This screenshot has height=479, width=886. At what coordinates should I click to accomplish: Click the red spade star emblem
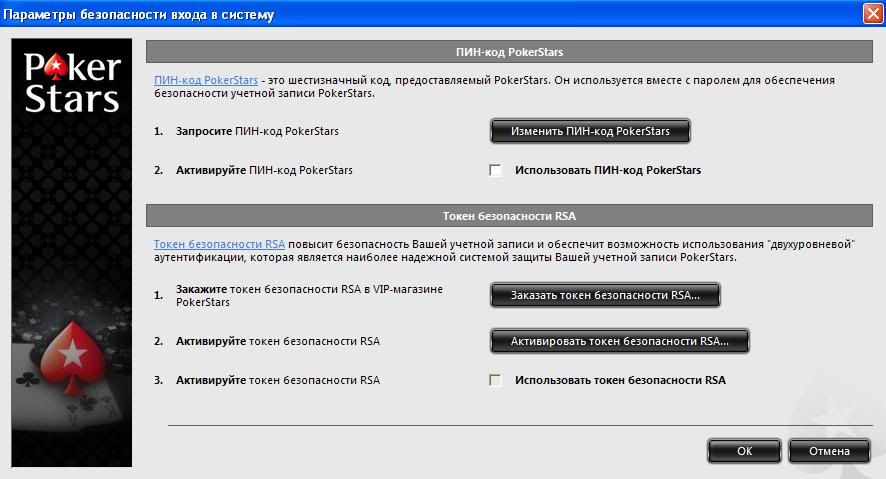72,357
